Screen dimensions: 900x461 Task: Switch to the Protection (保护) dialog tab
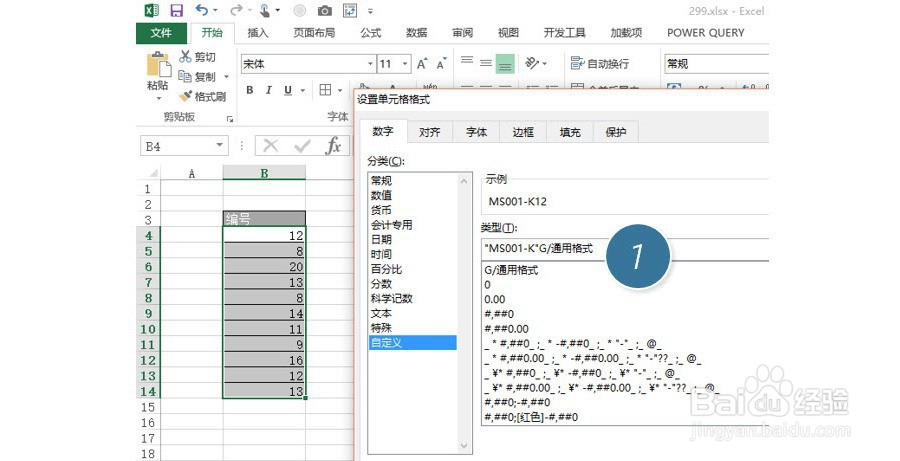616,132
